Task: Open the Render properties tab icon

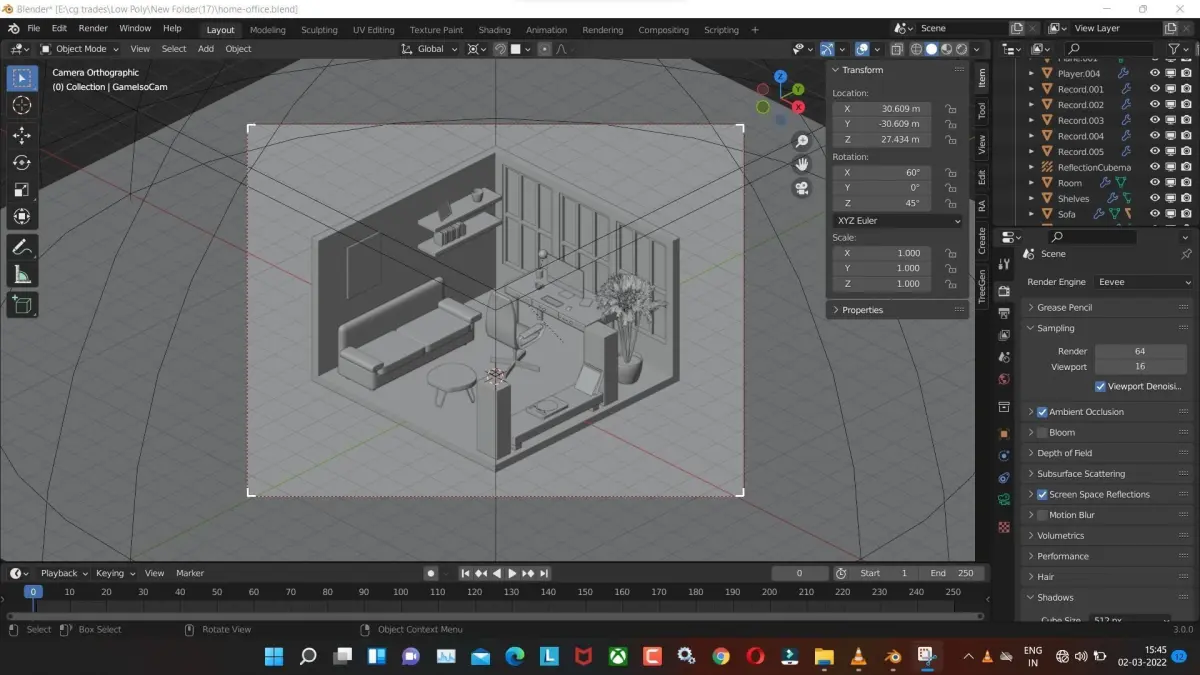Action: click(x=1005, y=290)
